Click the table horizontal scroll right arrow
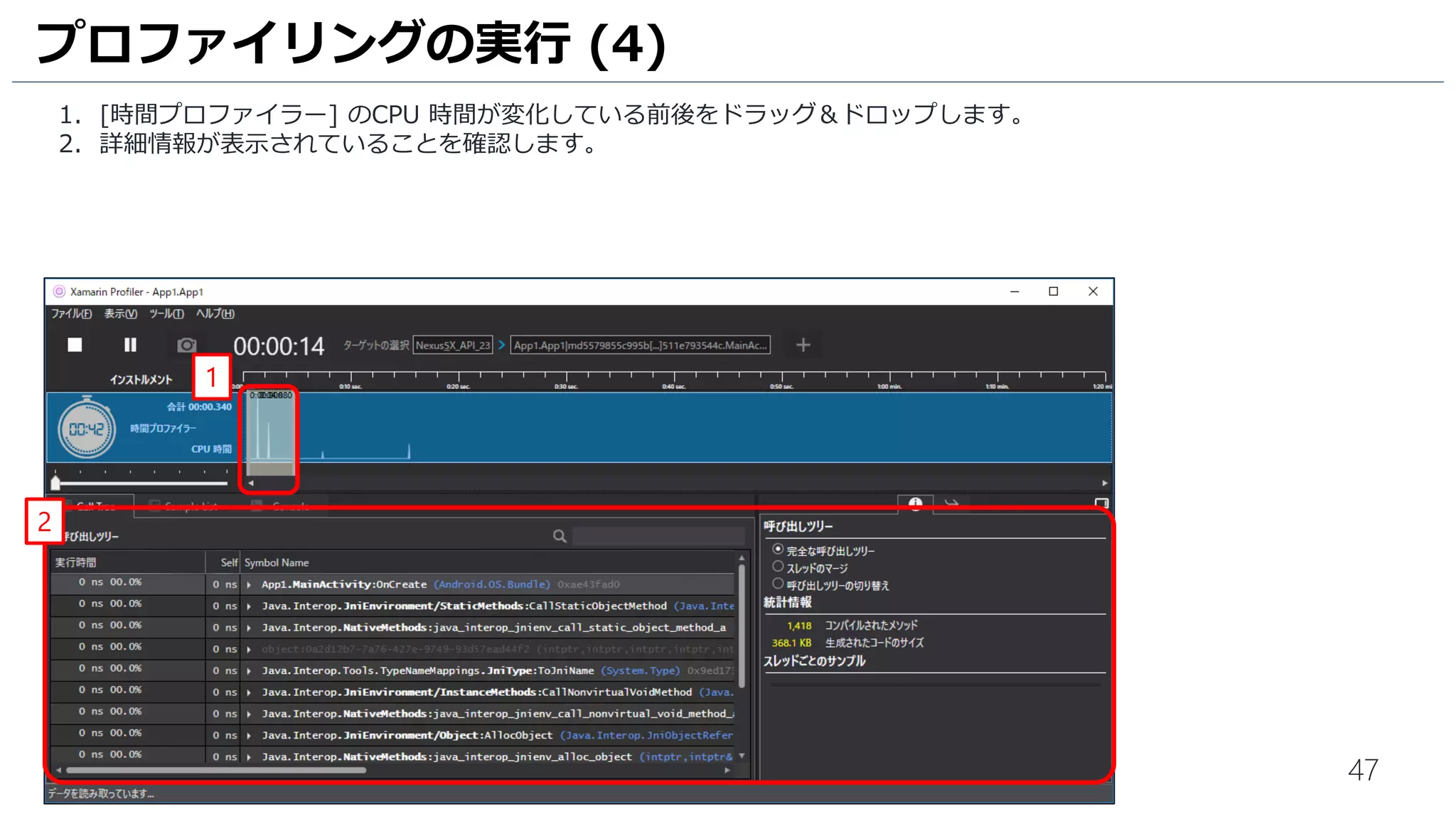 pos(727,770)
